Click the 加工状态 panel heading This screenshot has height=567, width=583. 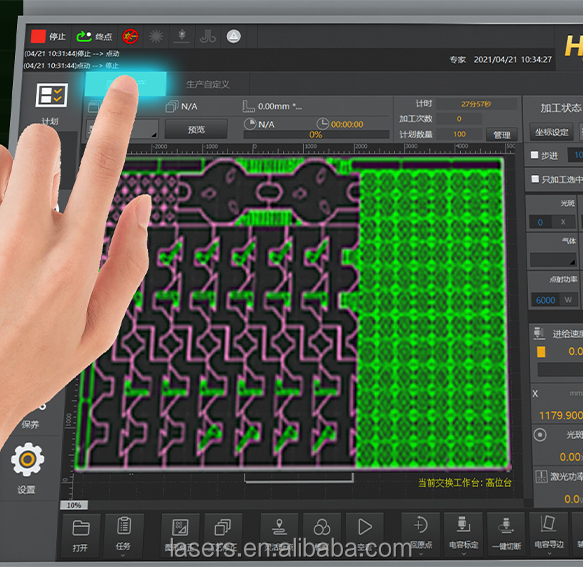click(560, 108)
